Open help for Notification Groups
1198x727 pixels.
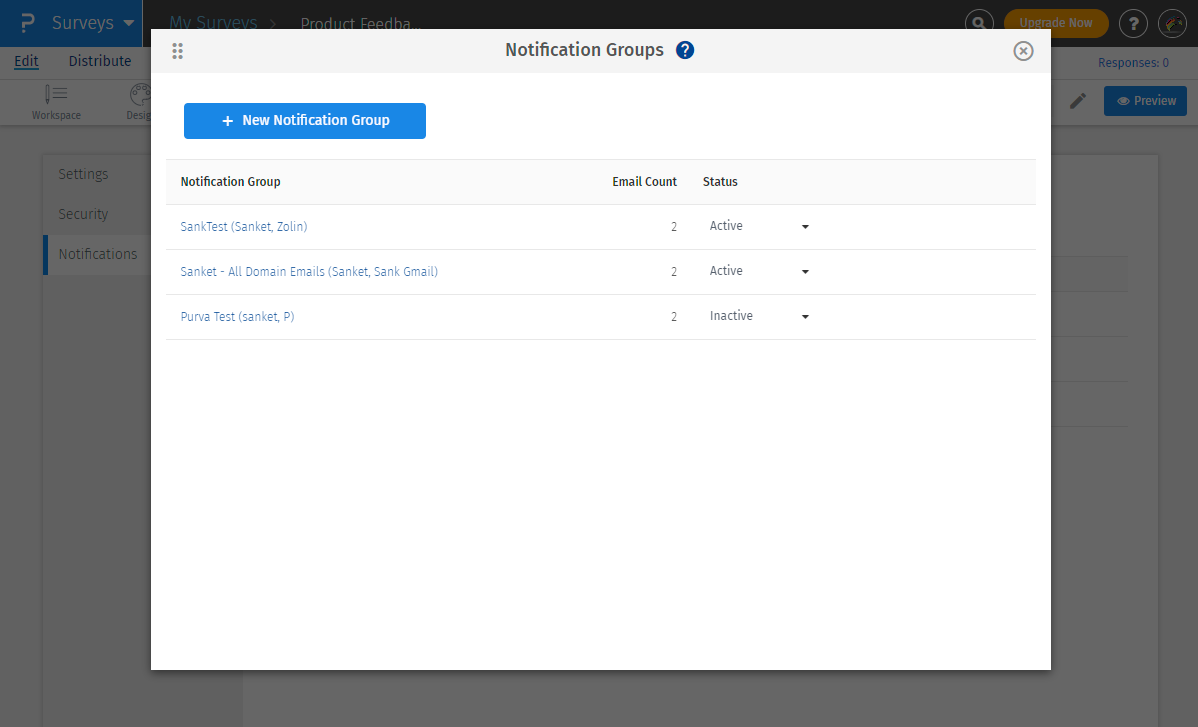[685, 50]
